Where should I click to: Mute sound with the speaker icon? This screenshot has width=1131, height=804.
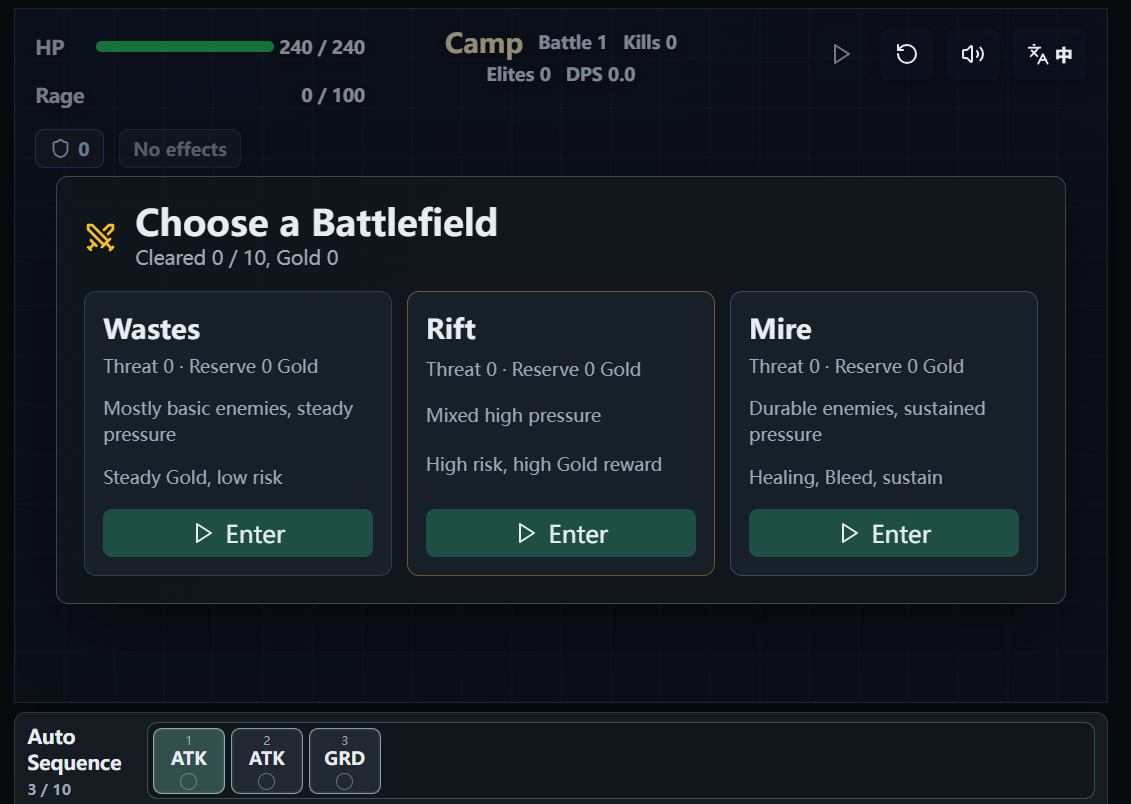coord(972,54)
